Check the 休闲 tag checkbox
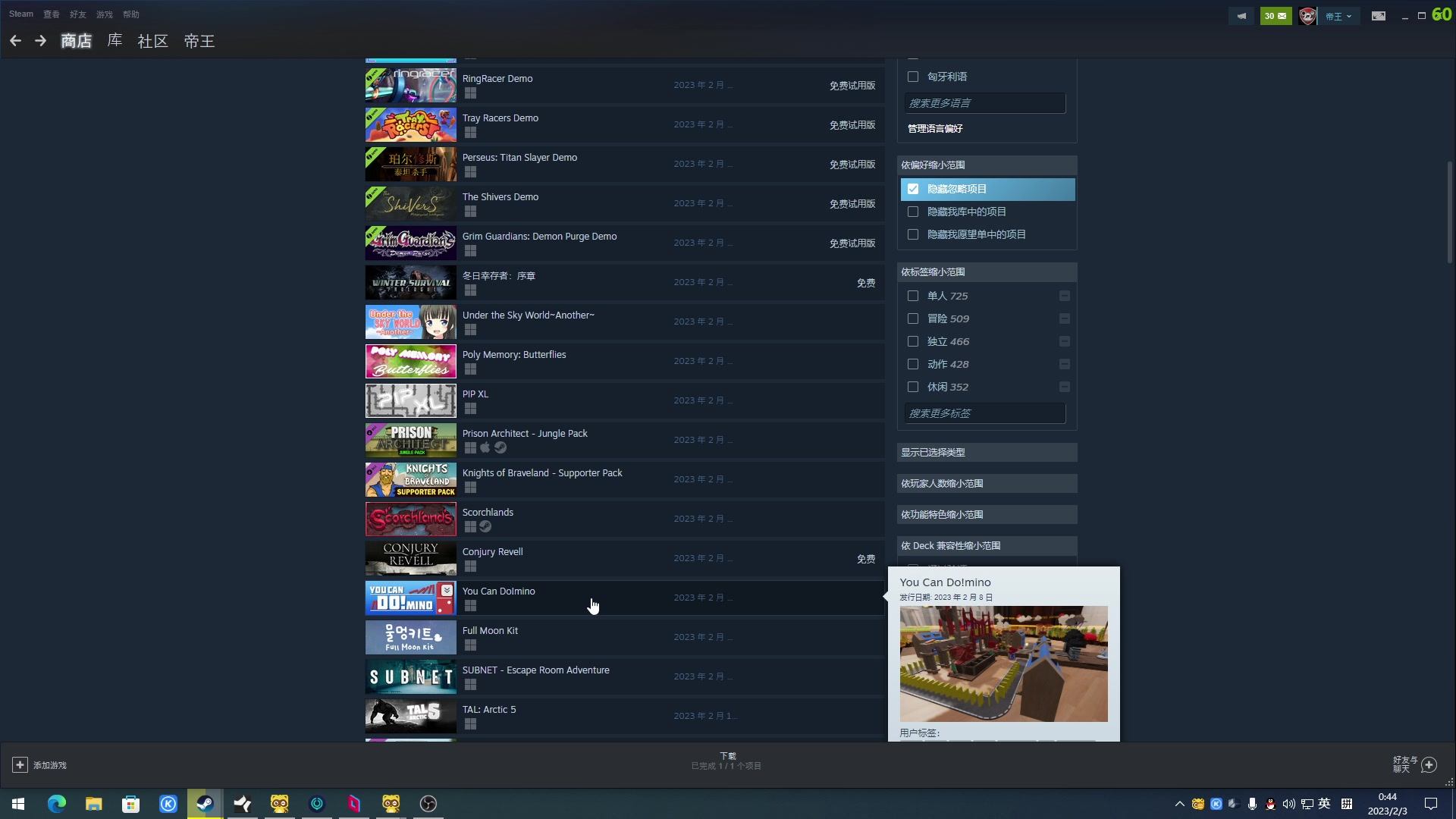This screenshot has width=1456, height=819. point(913,387)
